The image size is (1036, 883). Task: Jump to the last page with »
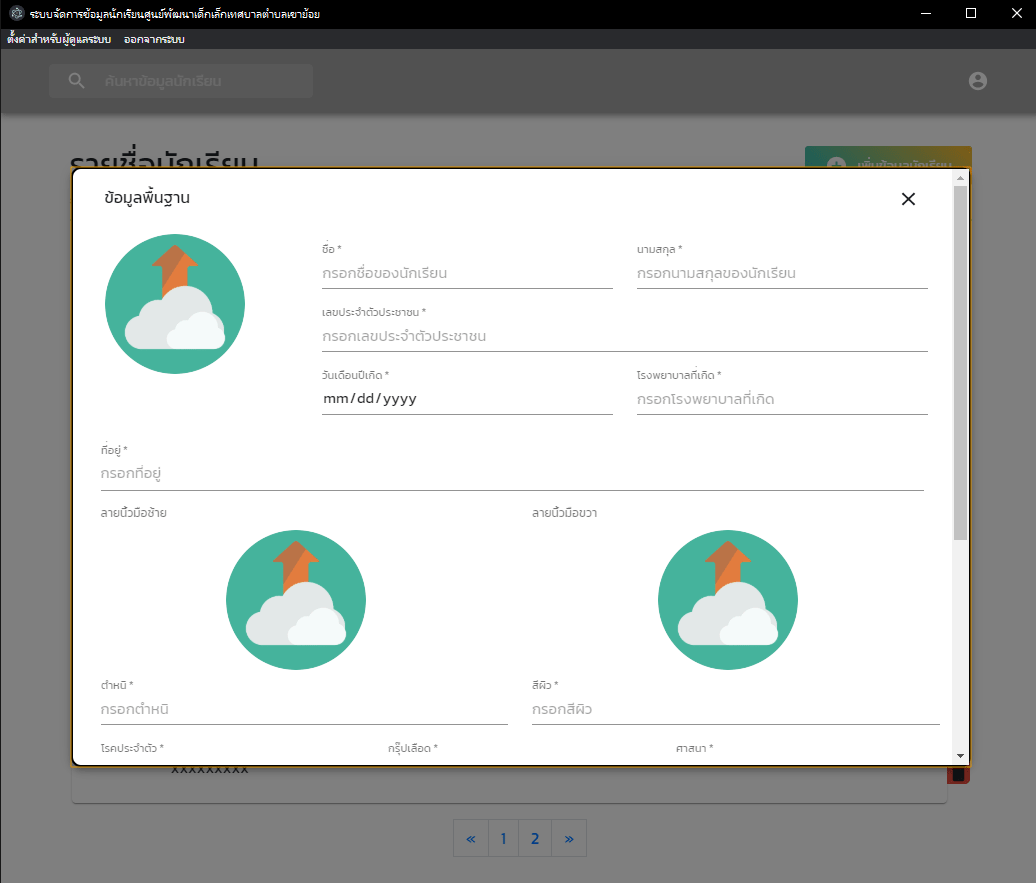tap(569, 839)
